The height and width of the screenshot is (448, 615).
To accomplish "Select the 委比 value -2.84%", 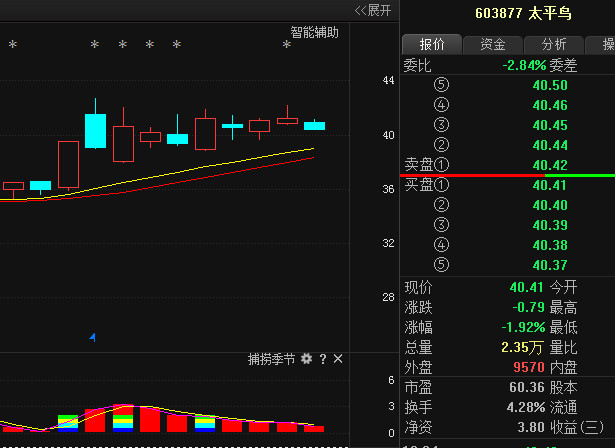I will [524, 65].
